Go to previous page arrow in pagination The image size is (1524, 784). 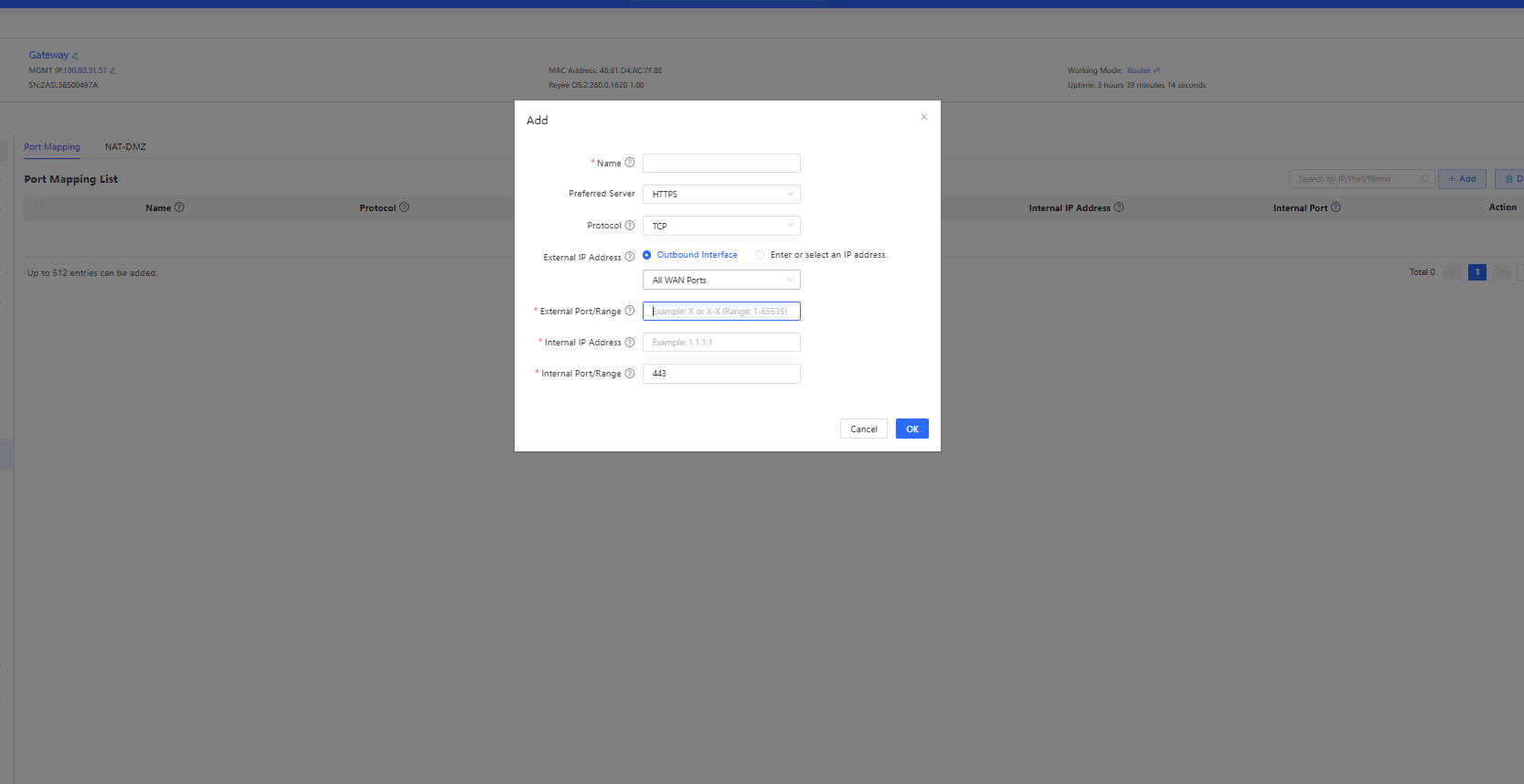(1453, 272)
